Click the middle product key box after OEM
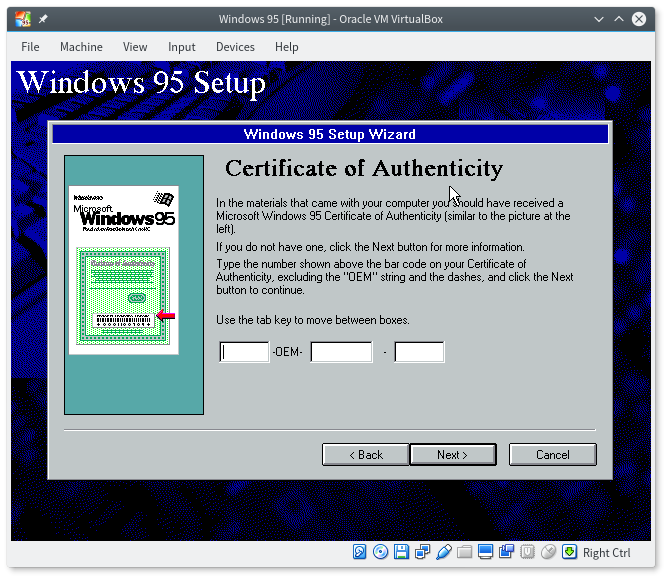The width and height of the screenshot is (668, 580). [x=341, y=352]
